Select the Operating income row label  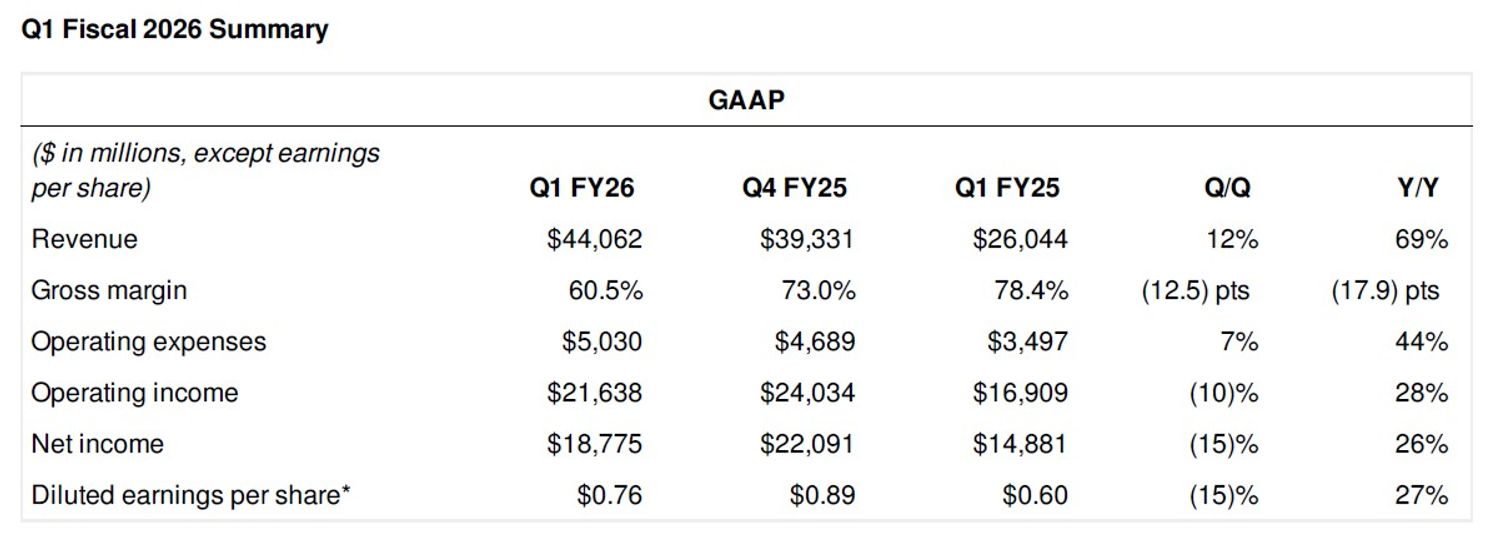135,393
